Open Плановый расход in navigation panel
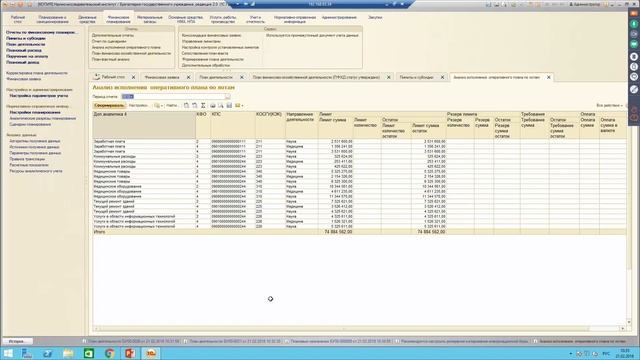 [24, 50]
